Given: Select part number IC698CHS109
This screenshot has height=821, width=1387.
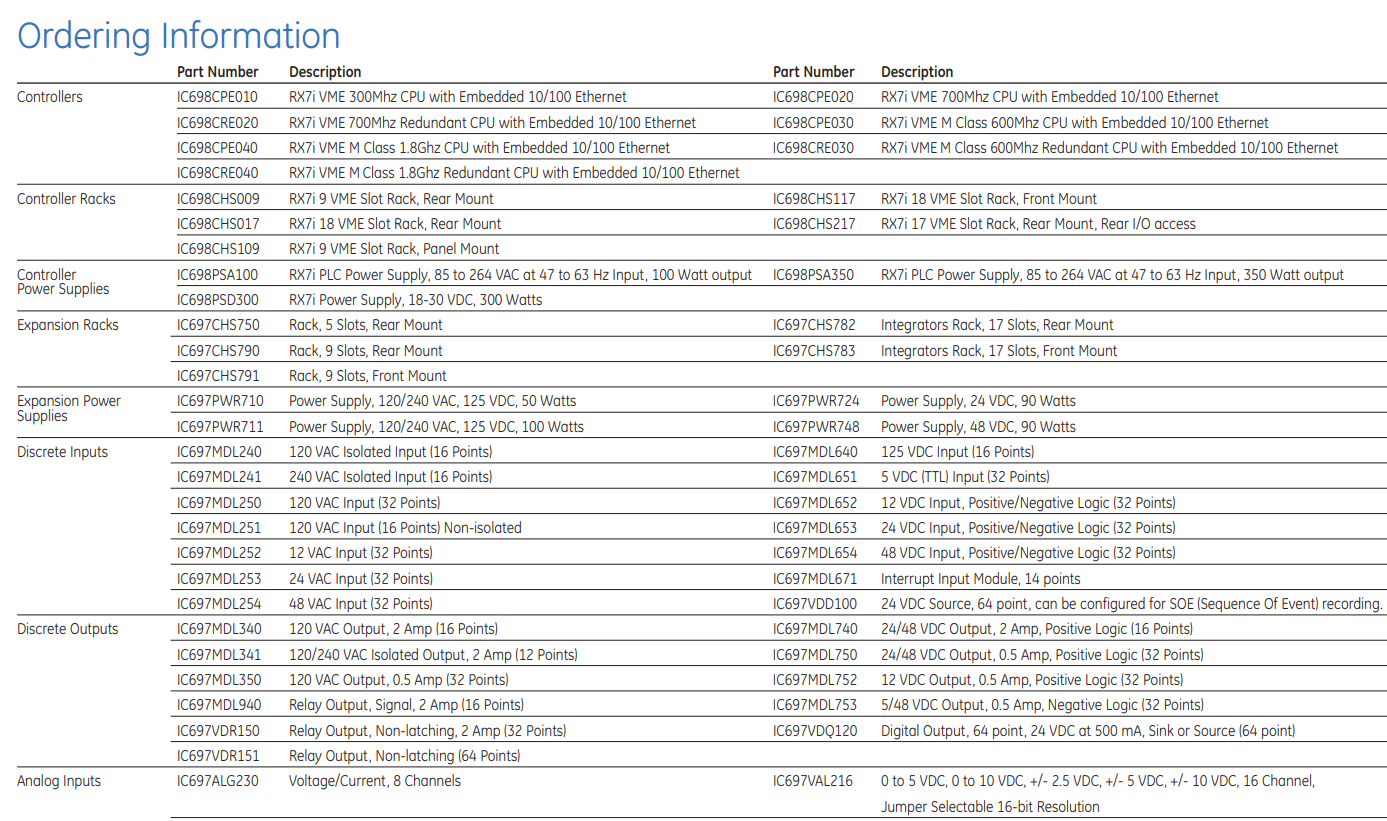Looking at the screenshot, I should 218,249.
